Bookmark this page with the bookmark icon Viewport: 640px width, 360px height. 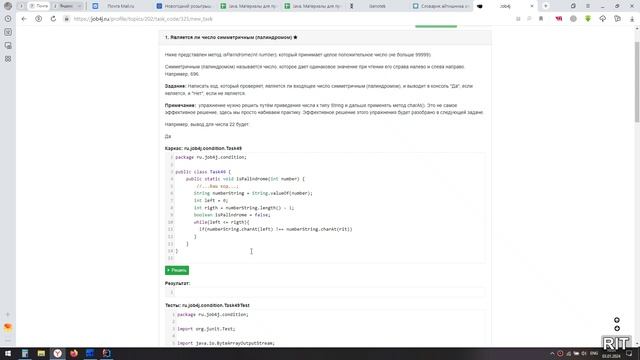coord(541,19)
